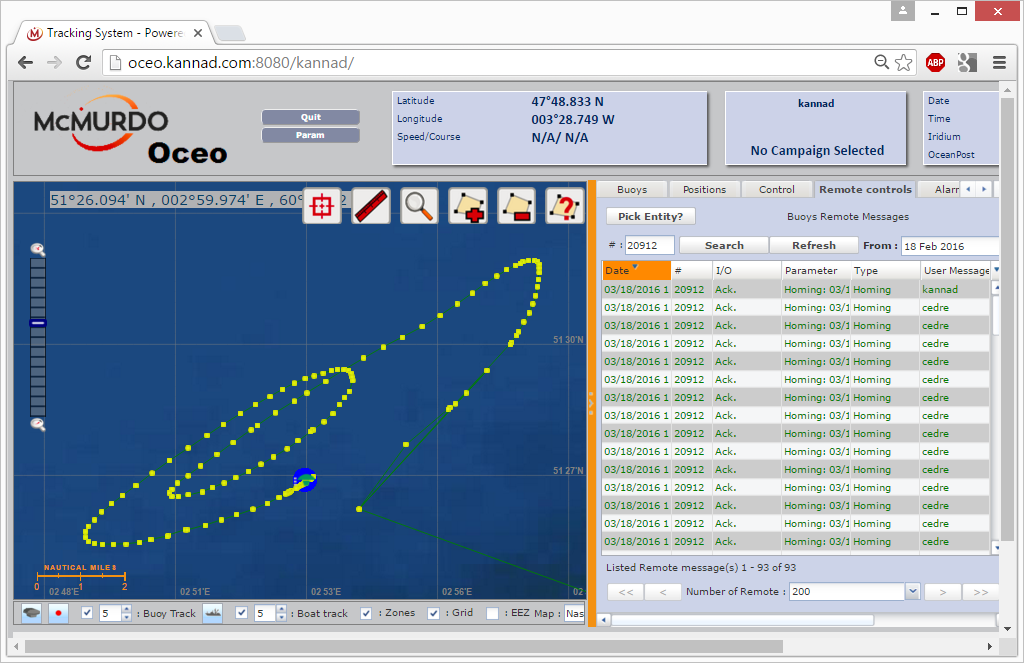Toggle the Buoy Track checkbox
The image size is (1024, 663).
pyautogui.click(x=87, y=613)
